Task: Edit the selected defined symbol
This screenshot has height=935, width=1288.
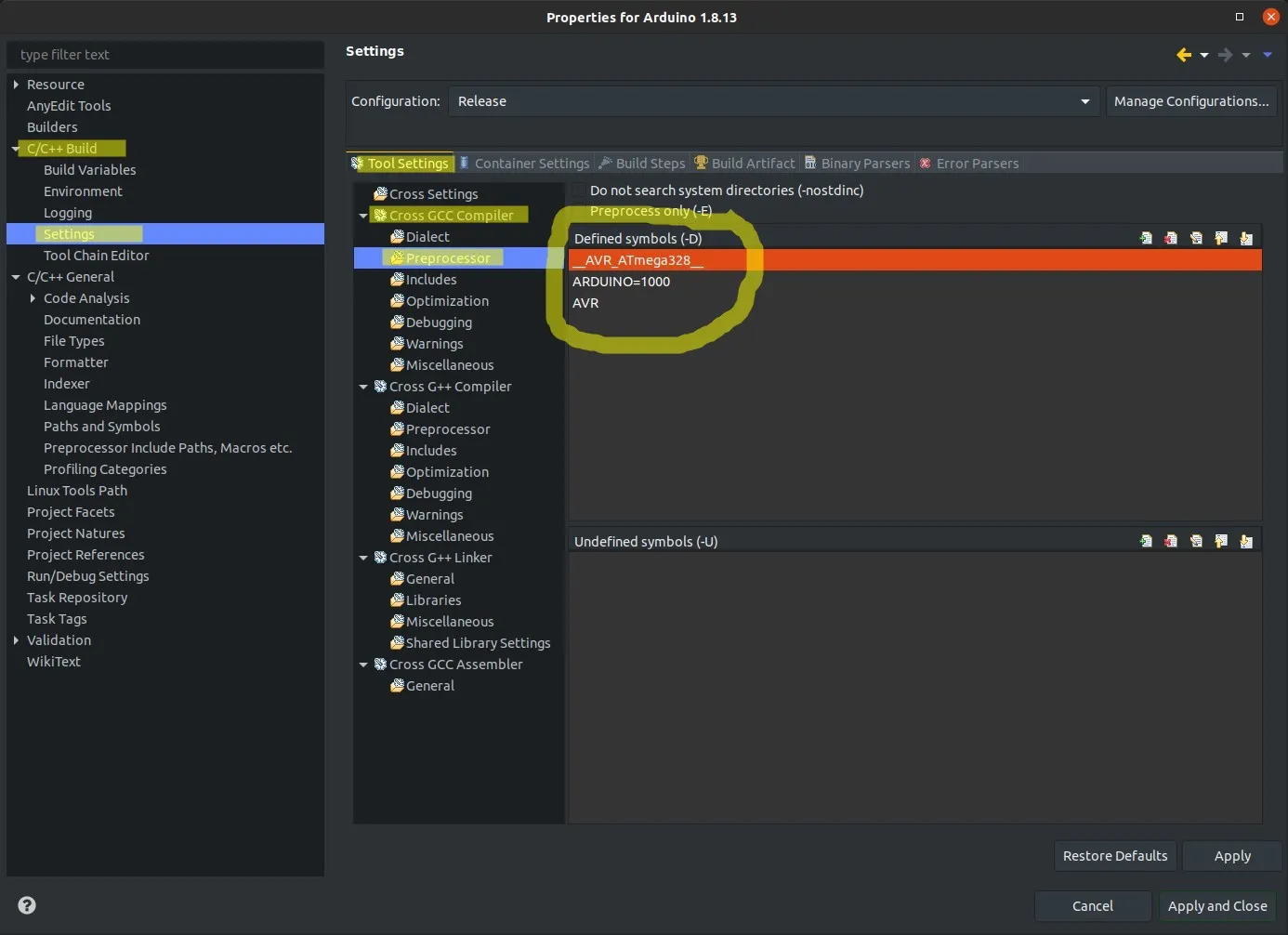Action: click(1196, 239)
